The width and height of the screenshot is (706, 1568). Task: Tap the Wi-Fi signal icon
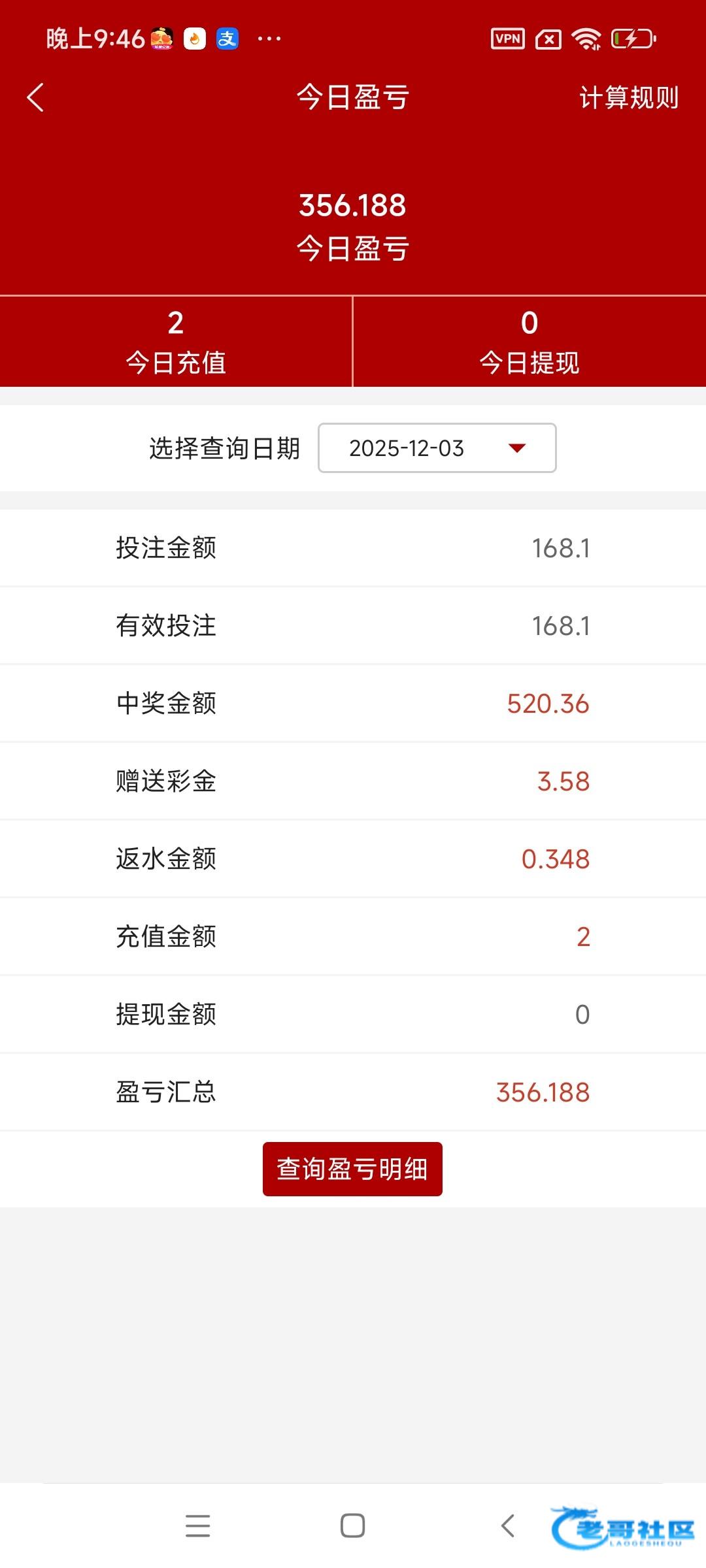click(x=586, y=39)
